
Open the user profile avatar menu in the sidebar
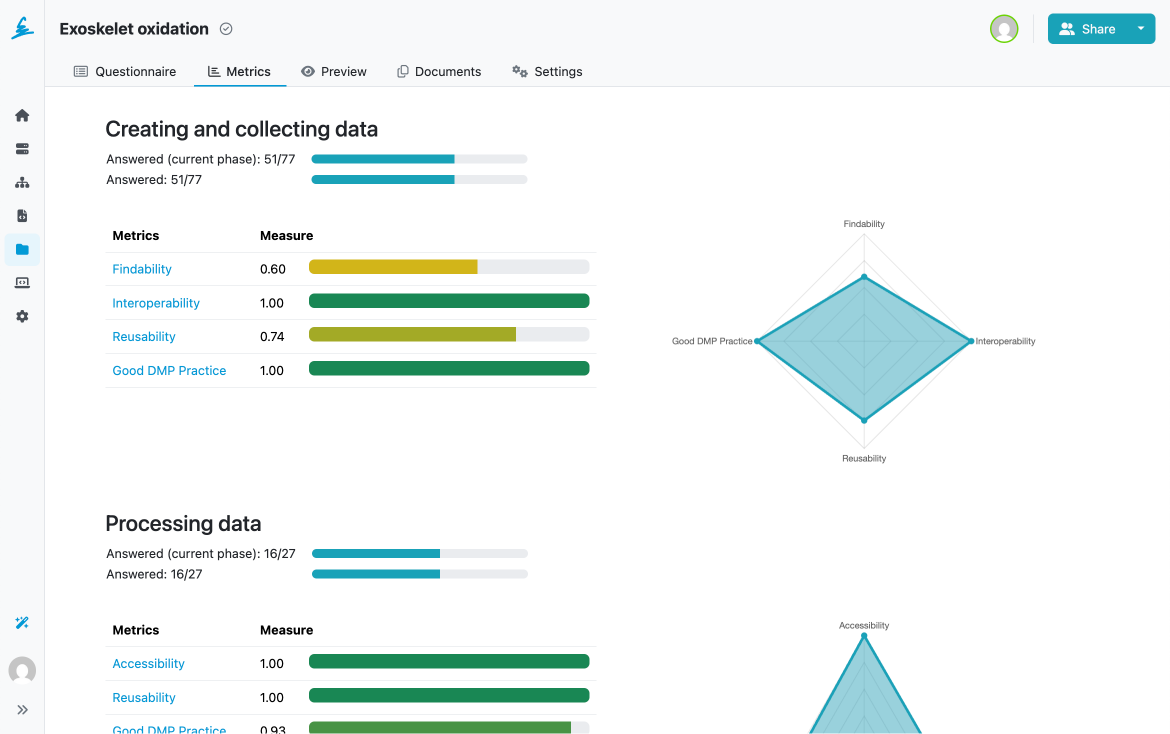(22, 670)
